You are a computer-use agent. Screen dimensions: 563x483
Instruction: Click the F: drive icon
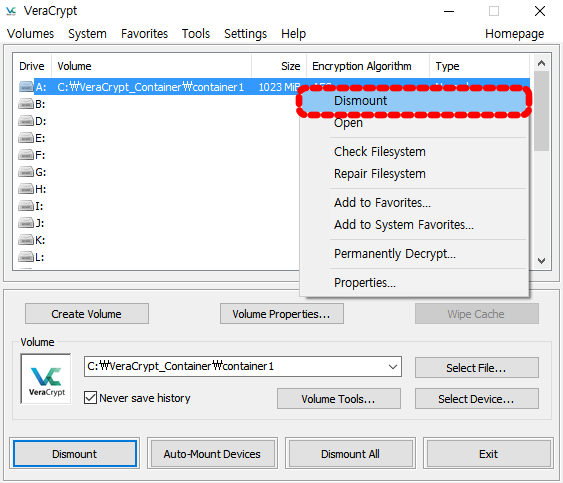[26, 155]
